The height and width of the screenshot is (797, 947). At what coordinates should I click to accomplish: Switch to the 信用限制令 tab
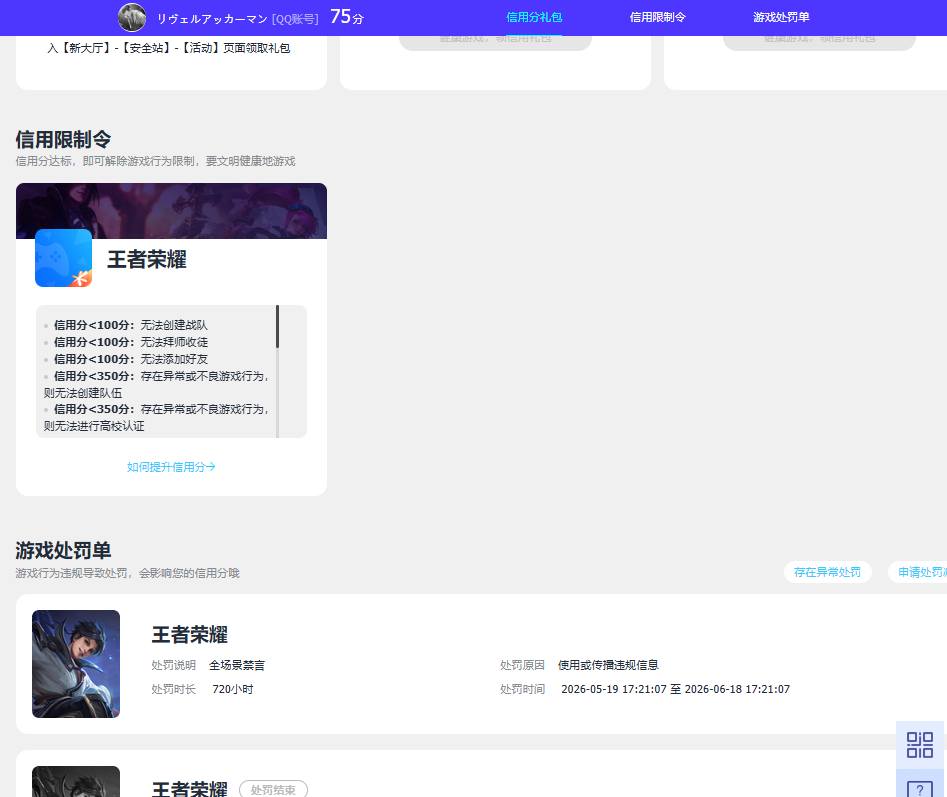coord(657,18)
